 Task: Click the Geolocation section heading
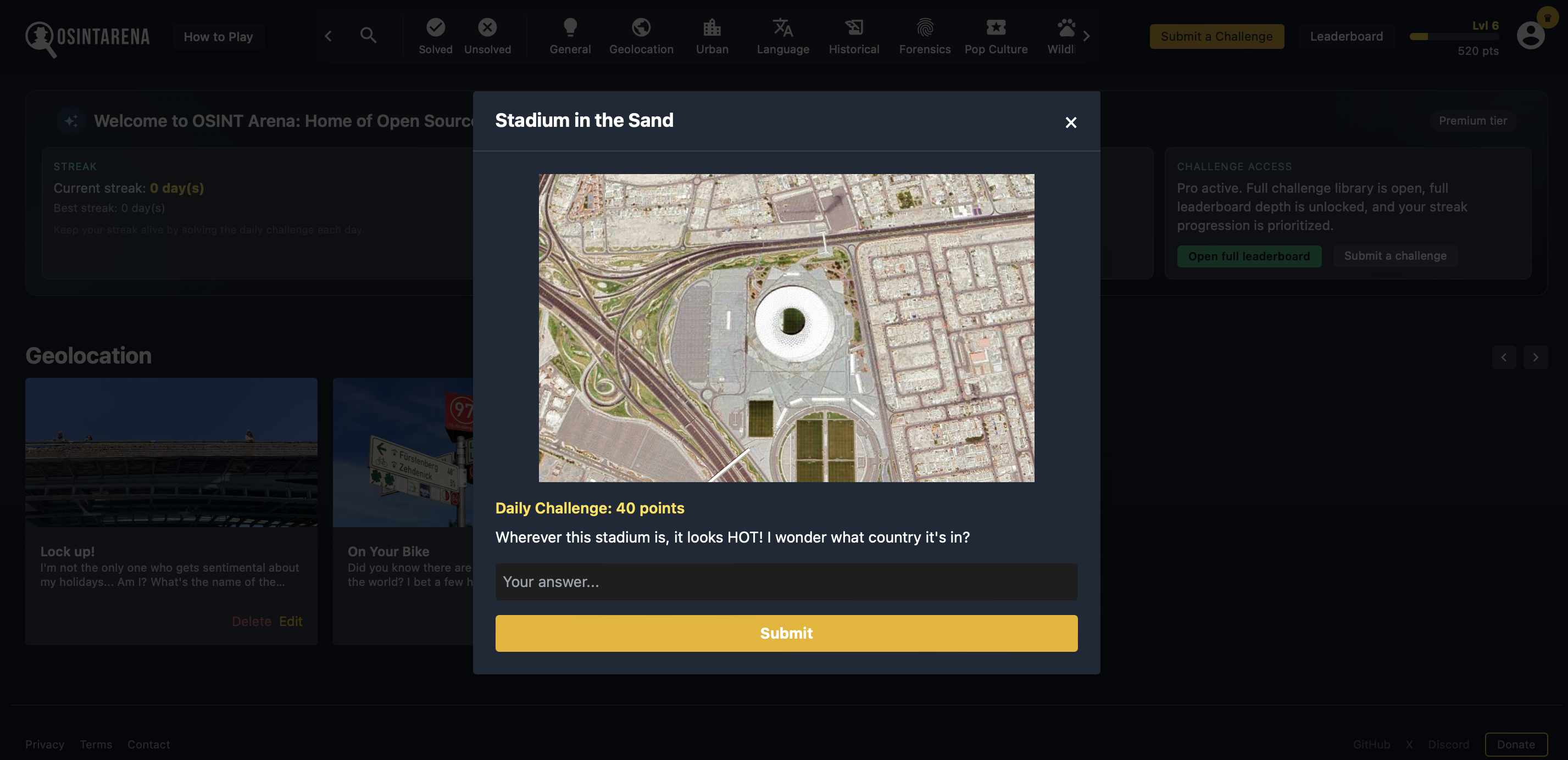pos(88,355)
